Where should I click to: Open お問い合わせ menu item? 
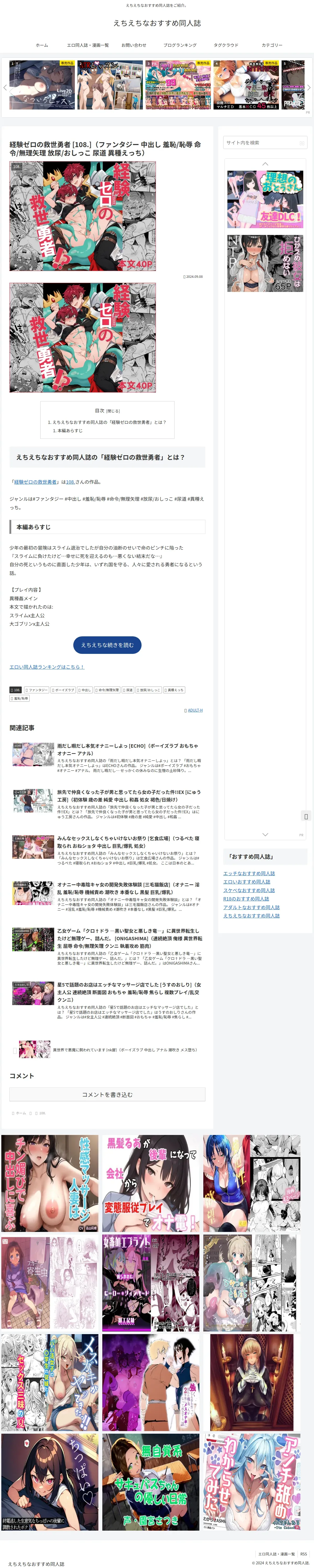(x=133, y=45)
